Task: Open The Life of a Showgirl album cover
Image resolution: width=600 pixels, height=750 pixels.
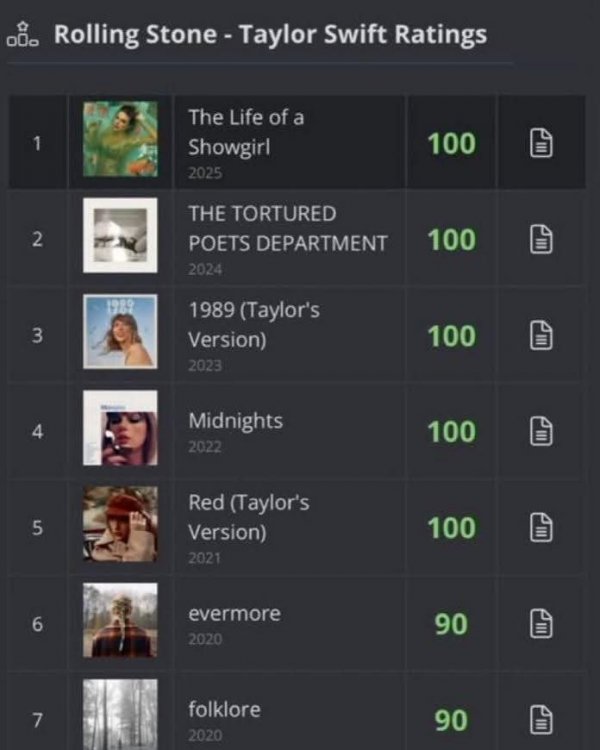Action: (x=120, y=139)
